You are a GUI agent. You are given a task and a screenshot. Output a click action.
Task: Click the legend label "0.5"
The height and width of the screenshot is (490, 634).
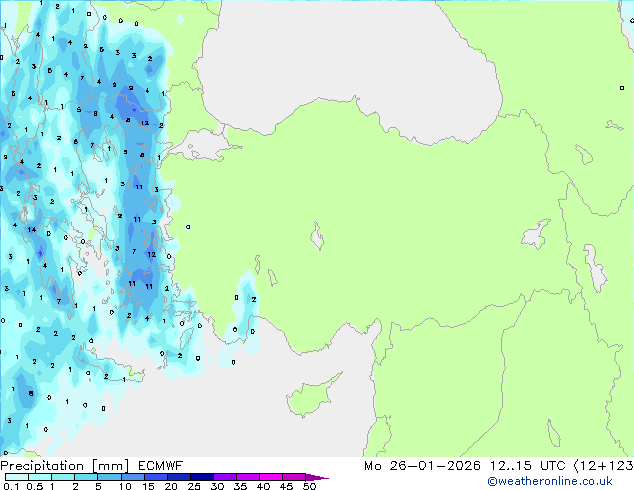pos(35,486)
